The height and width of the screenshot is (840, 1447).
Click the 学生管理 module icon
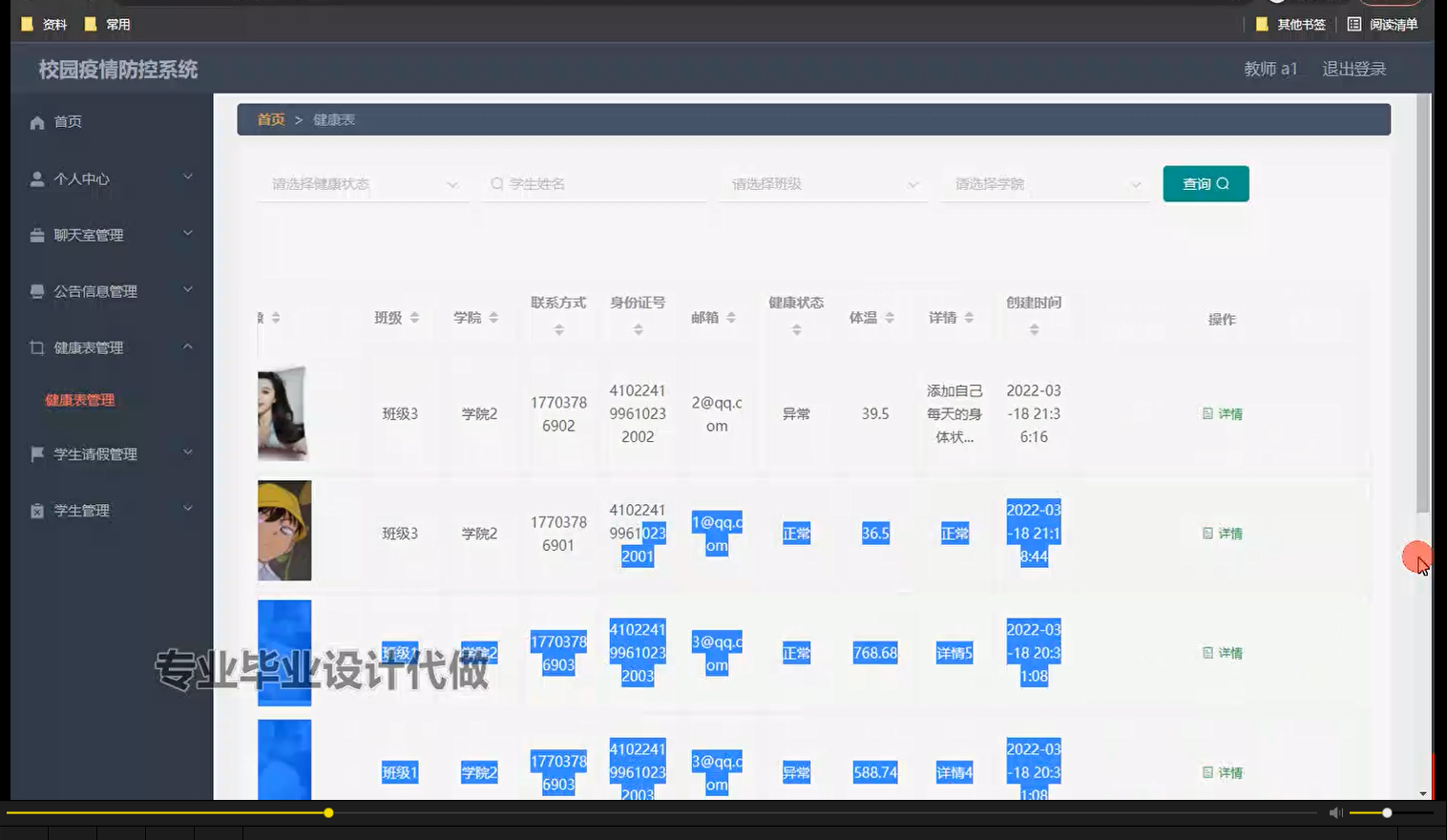point(35,510)
